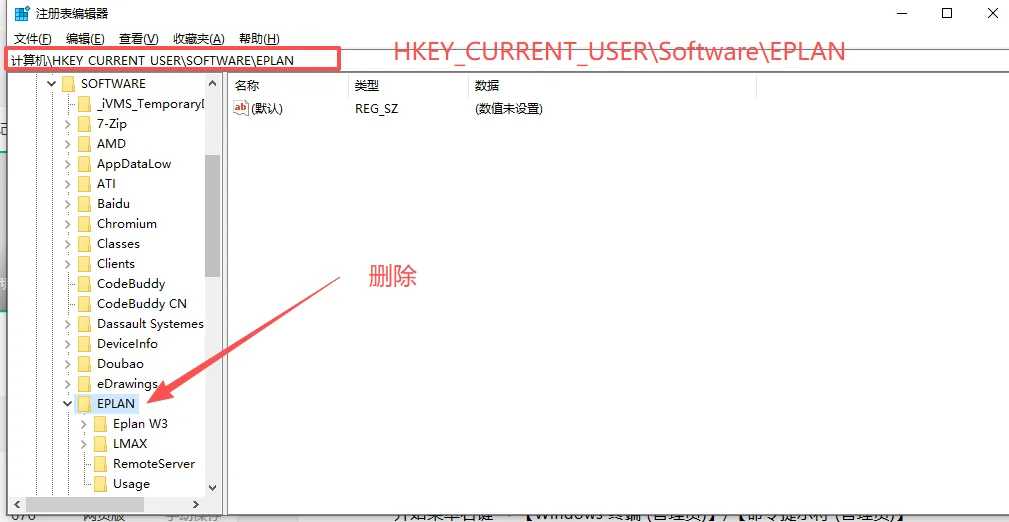The width and height of the screenshot is (1009, 522).
Task: Click the tree horizontal scroll right arrow
Action: tap(197, 505)
